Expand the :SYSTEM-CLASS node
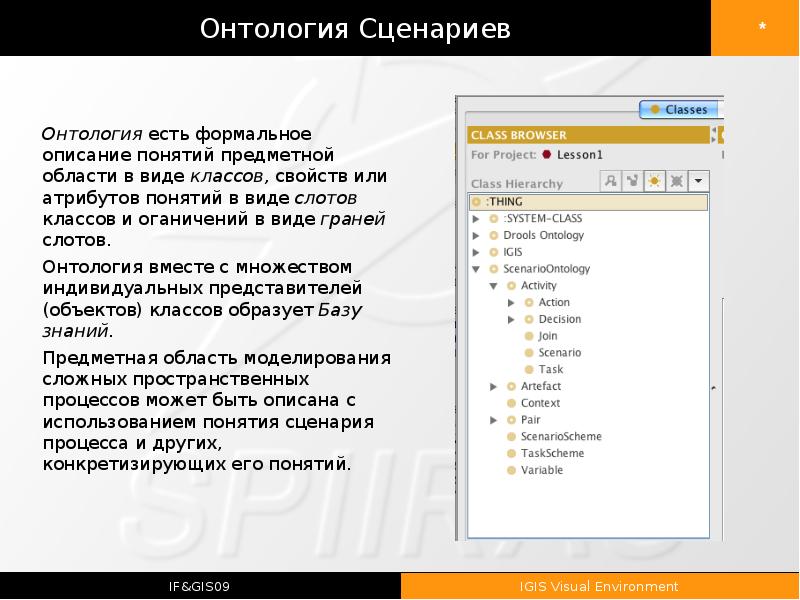This screenshot has width=800, height=600. [x=476, y=219]
